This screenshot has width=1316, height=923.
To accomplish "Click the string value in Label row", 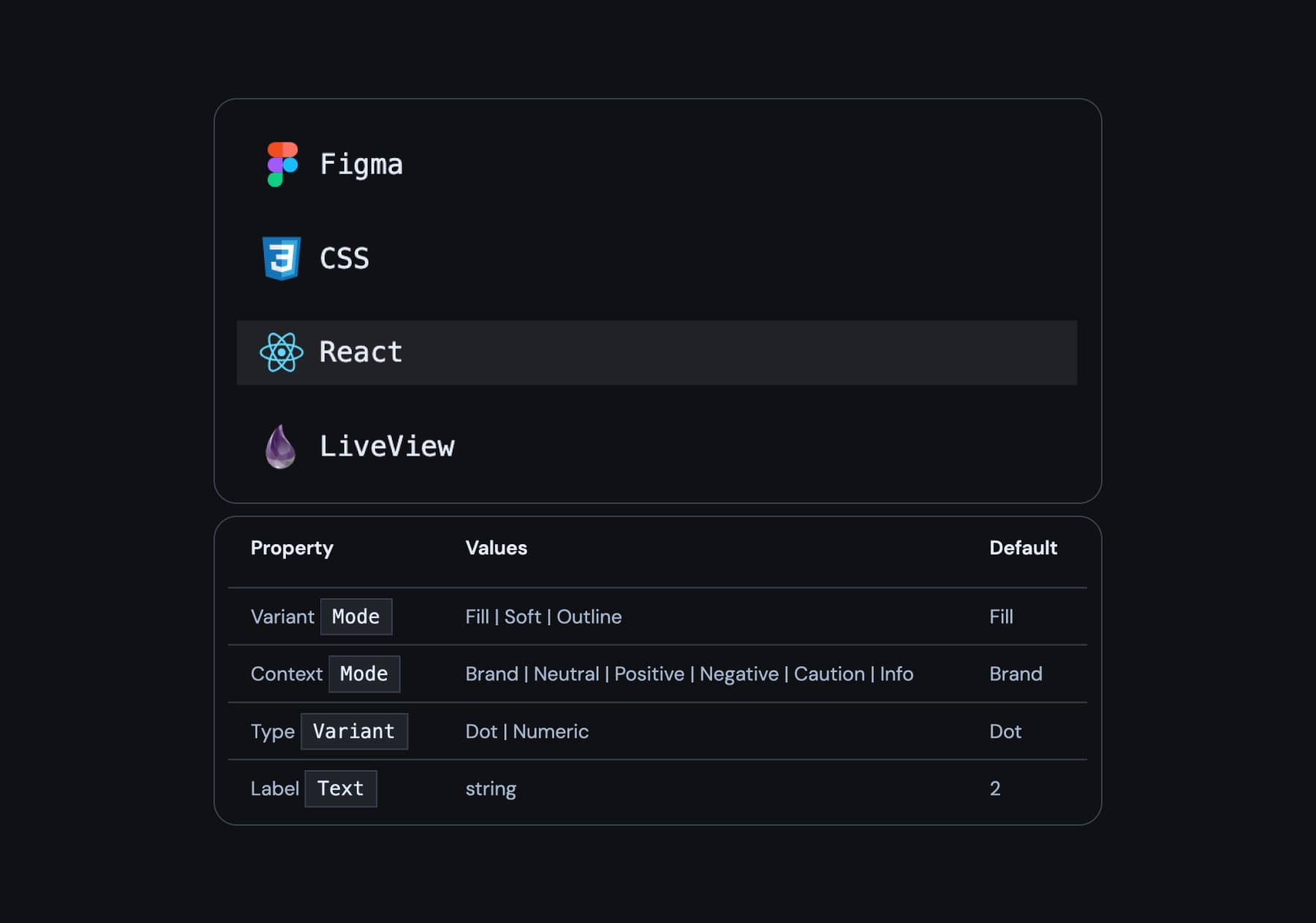I will pos(491,788).
